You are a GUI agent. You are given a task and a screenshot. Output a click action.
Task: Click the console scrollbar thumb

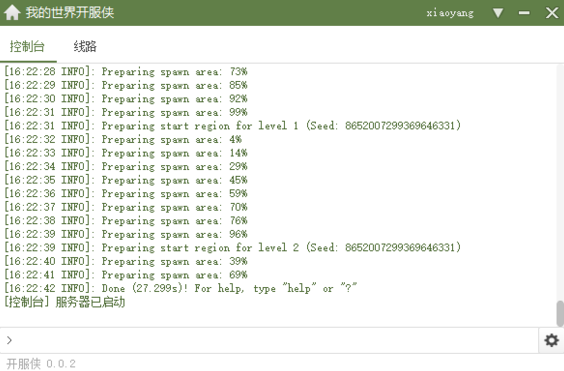560,314
